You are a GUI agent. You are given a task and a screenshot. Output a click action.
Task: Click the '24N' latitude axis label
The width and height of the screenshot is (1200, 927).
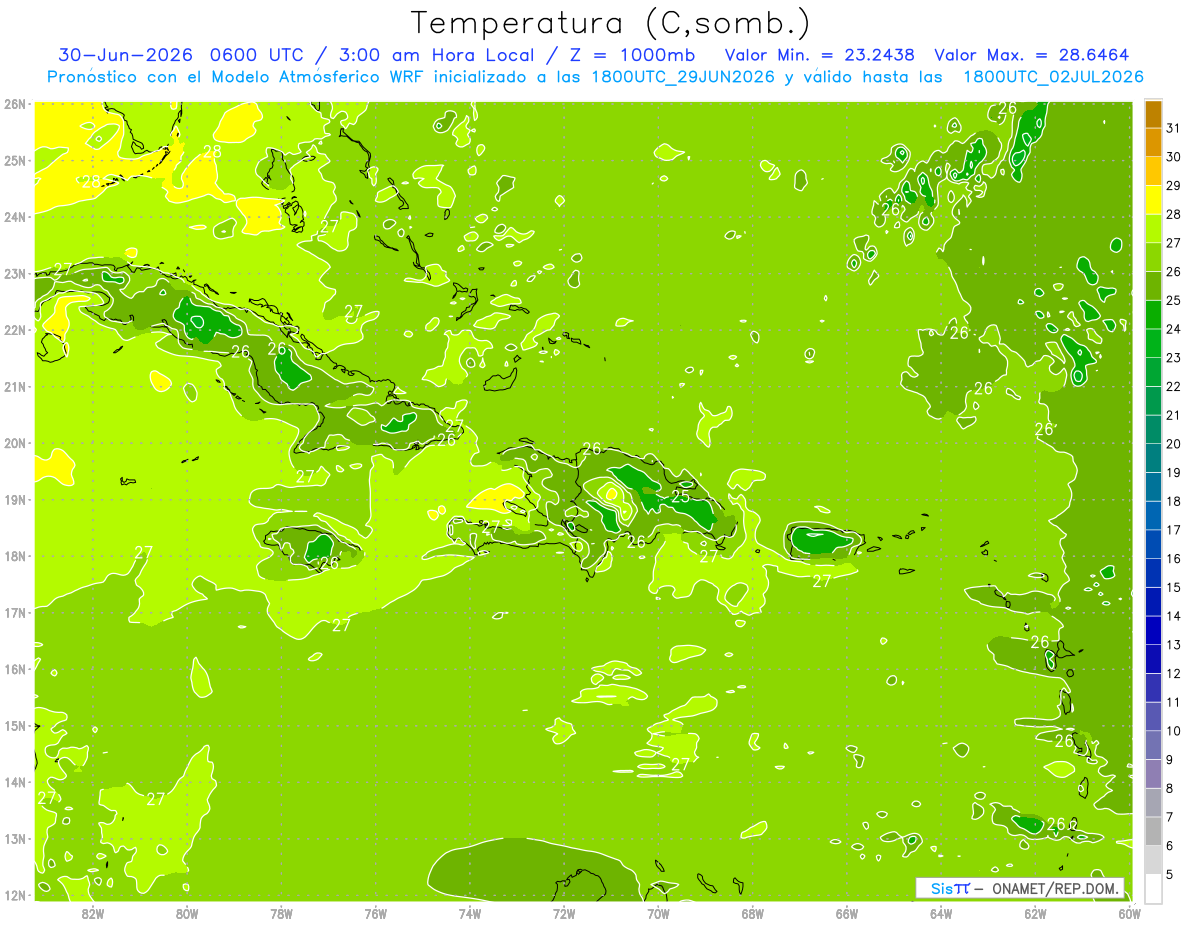point(15,217)
